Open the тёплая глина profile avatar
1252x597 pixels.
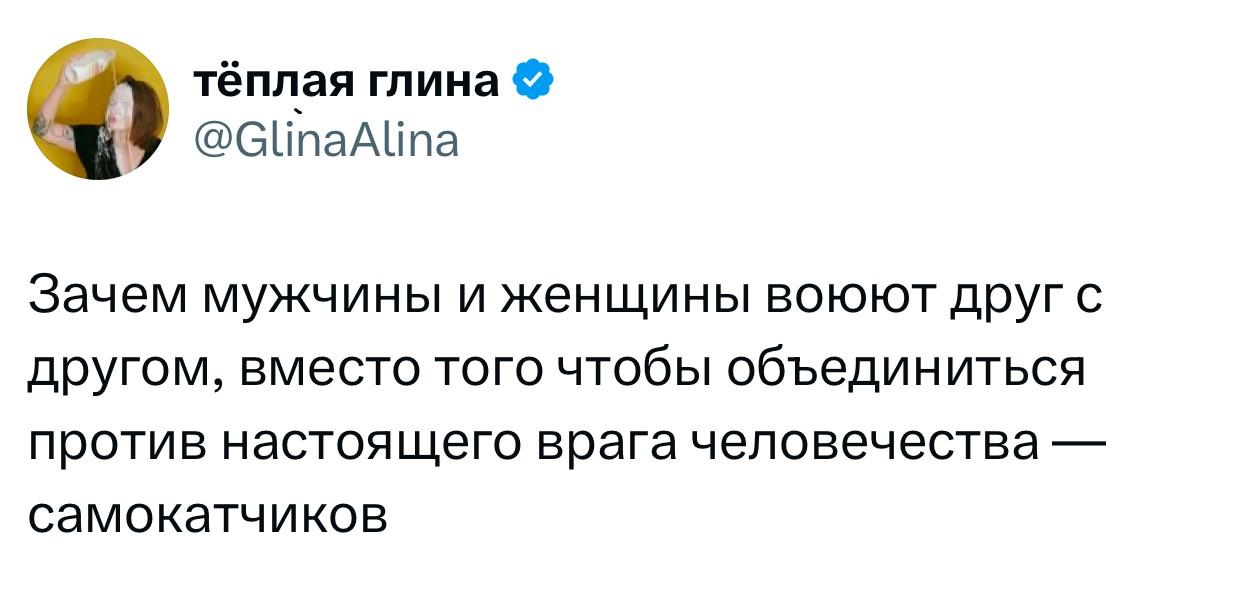(98, 109)
